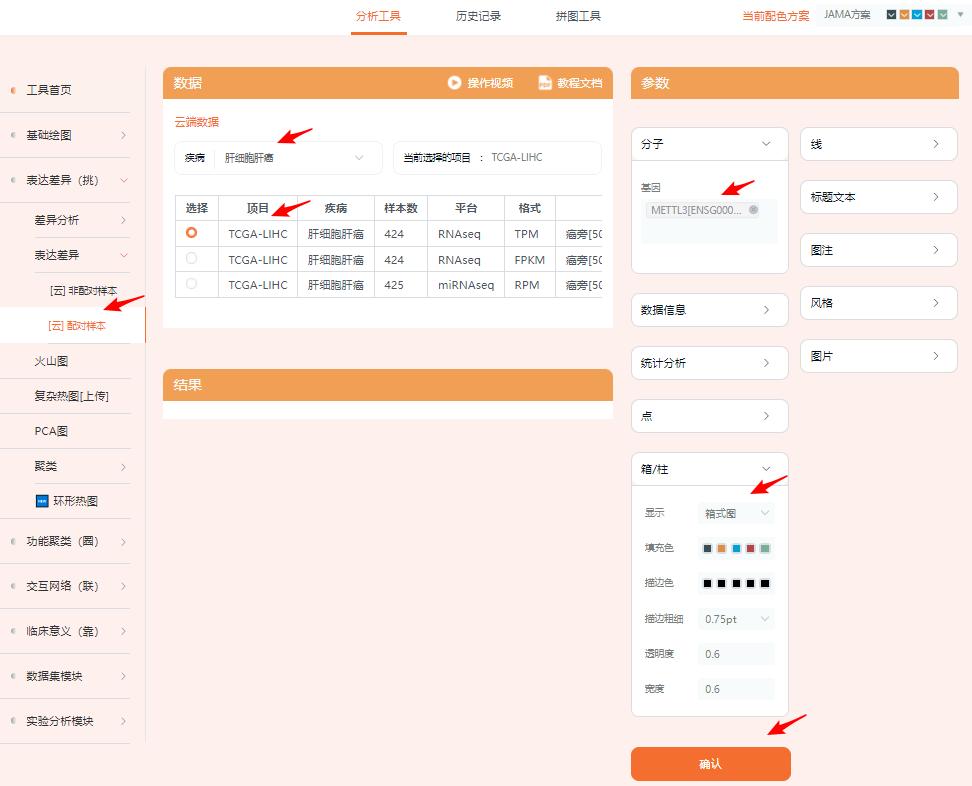Select TPM format TCGA-LIHC row radio button
The height and width of the screenshot is (786, 972).
tap(192, 232)
